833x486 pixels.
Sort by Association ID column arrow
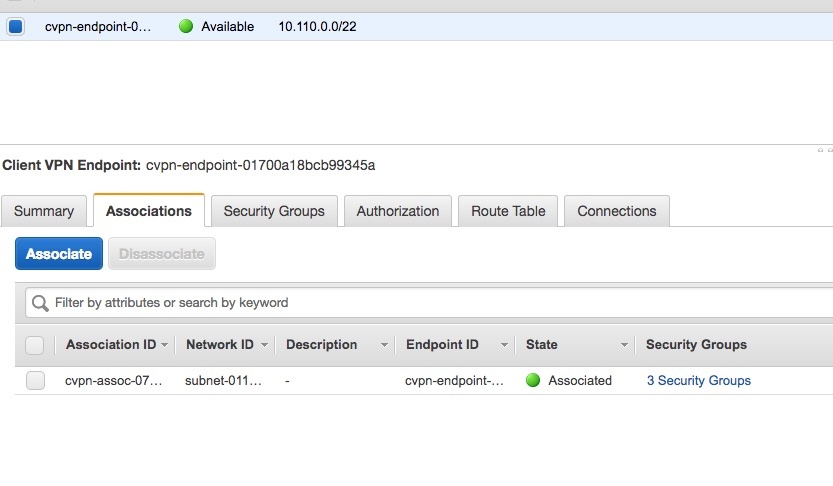tap(164, 345)
